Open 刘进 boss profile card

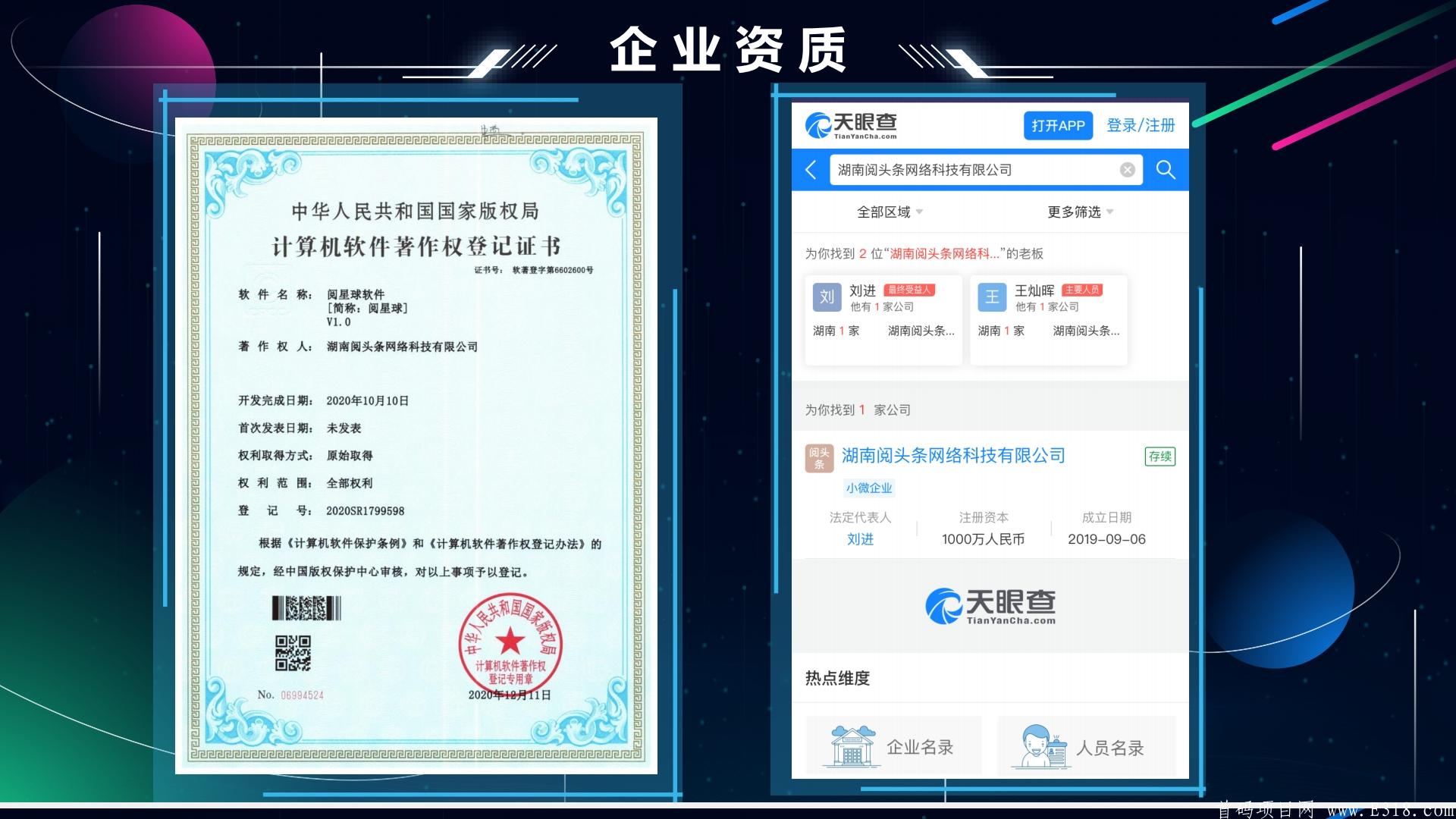point(883,319)
